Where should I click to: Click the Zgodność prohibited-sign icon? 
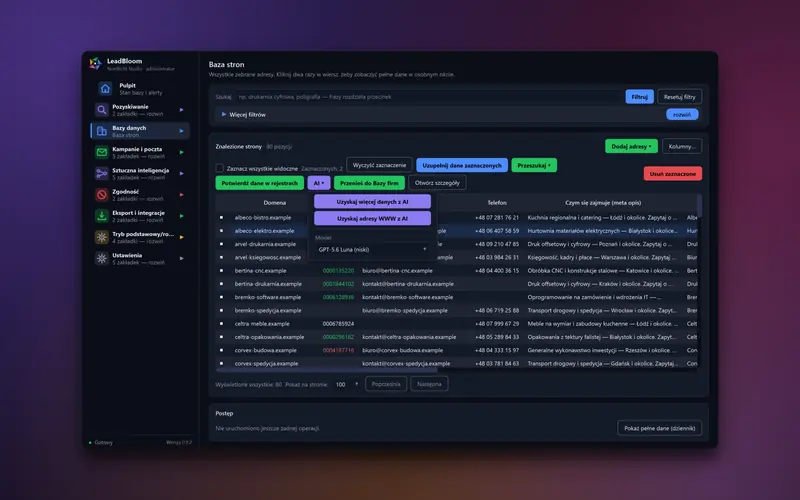coord(102,194)
